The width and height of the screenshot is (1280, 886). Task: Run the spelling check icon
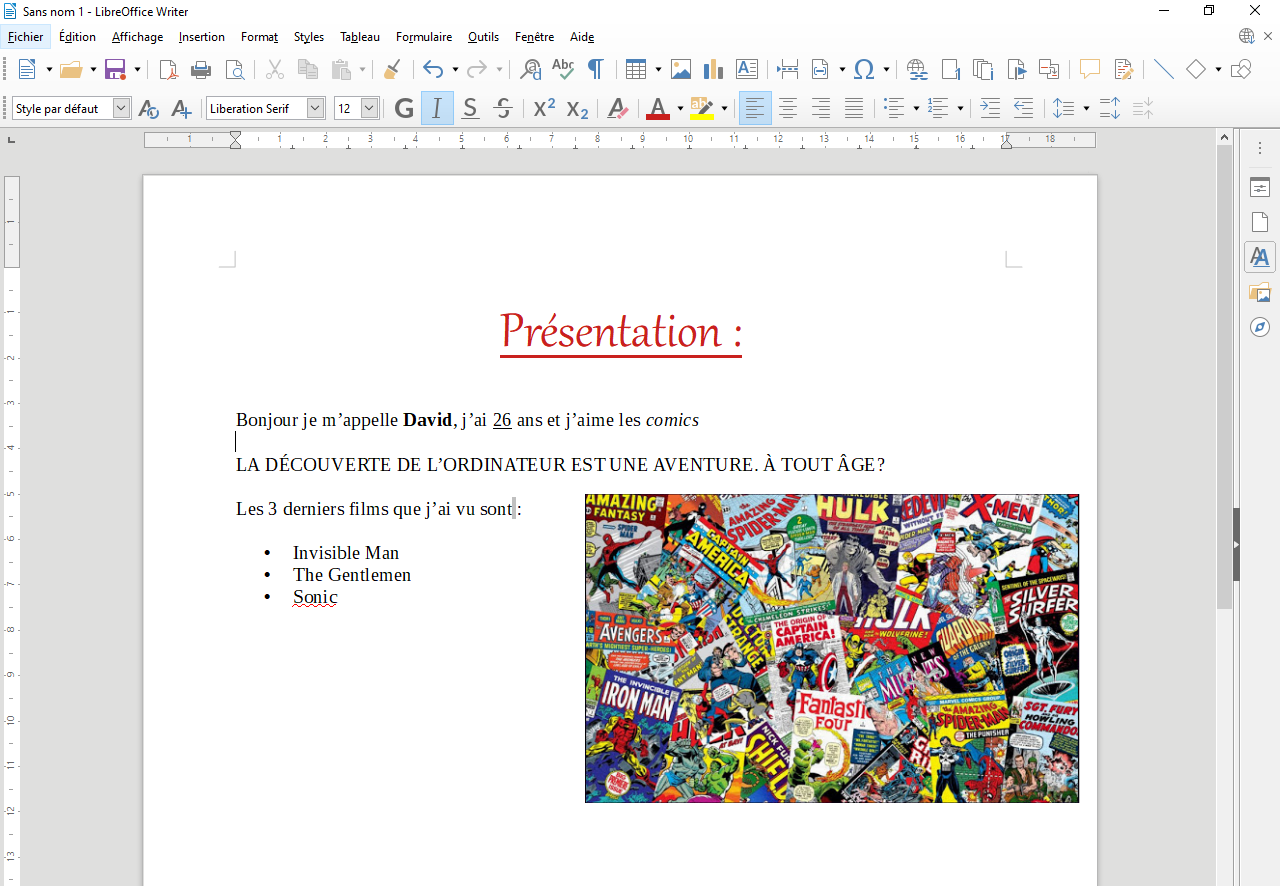(563, 69)
